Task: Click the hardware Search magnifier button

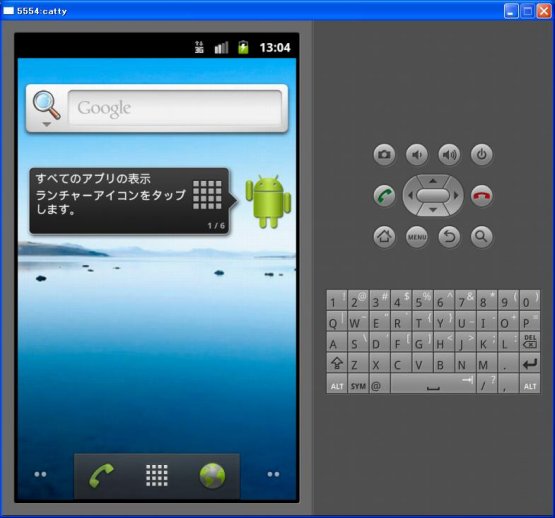Action: point(481,237)
